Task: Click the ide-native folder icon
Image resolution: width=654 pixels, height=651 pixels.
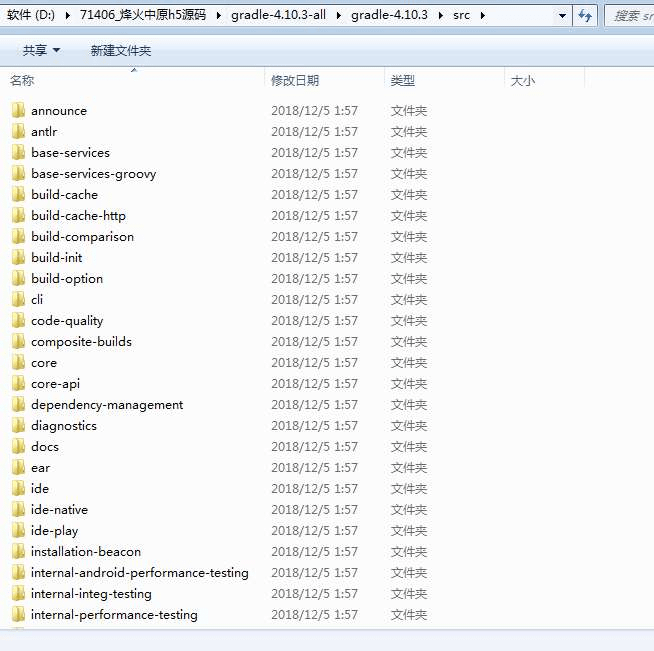Action: (18, 509)
